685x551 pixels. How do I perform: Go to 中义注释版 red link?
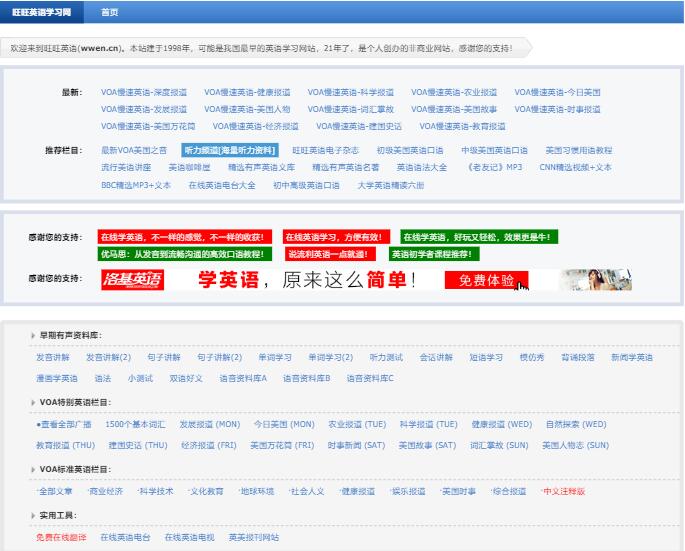[563, 491]
